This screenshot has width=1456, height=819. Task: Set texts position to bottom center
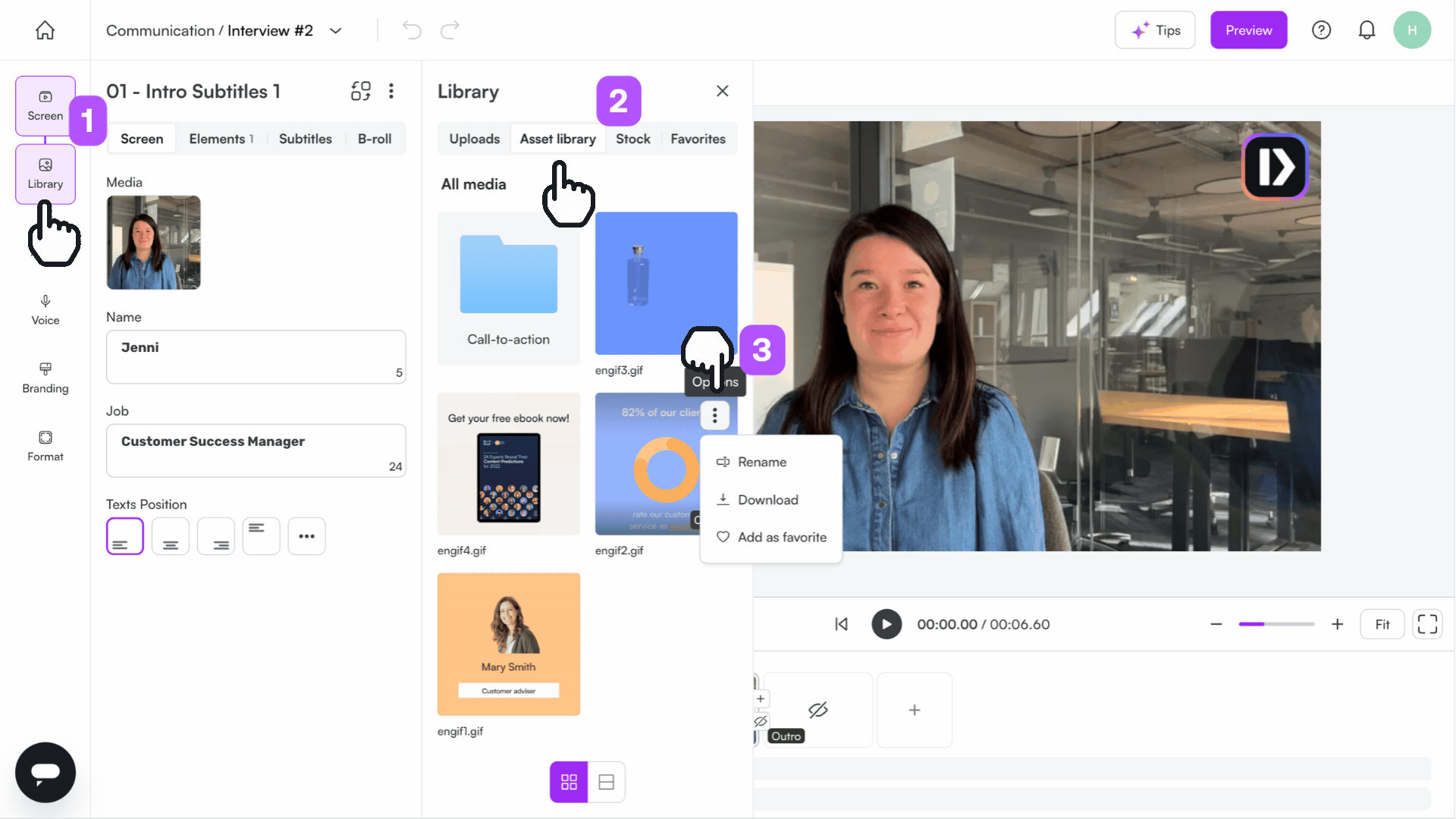coord(171,536)
